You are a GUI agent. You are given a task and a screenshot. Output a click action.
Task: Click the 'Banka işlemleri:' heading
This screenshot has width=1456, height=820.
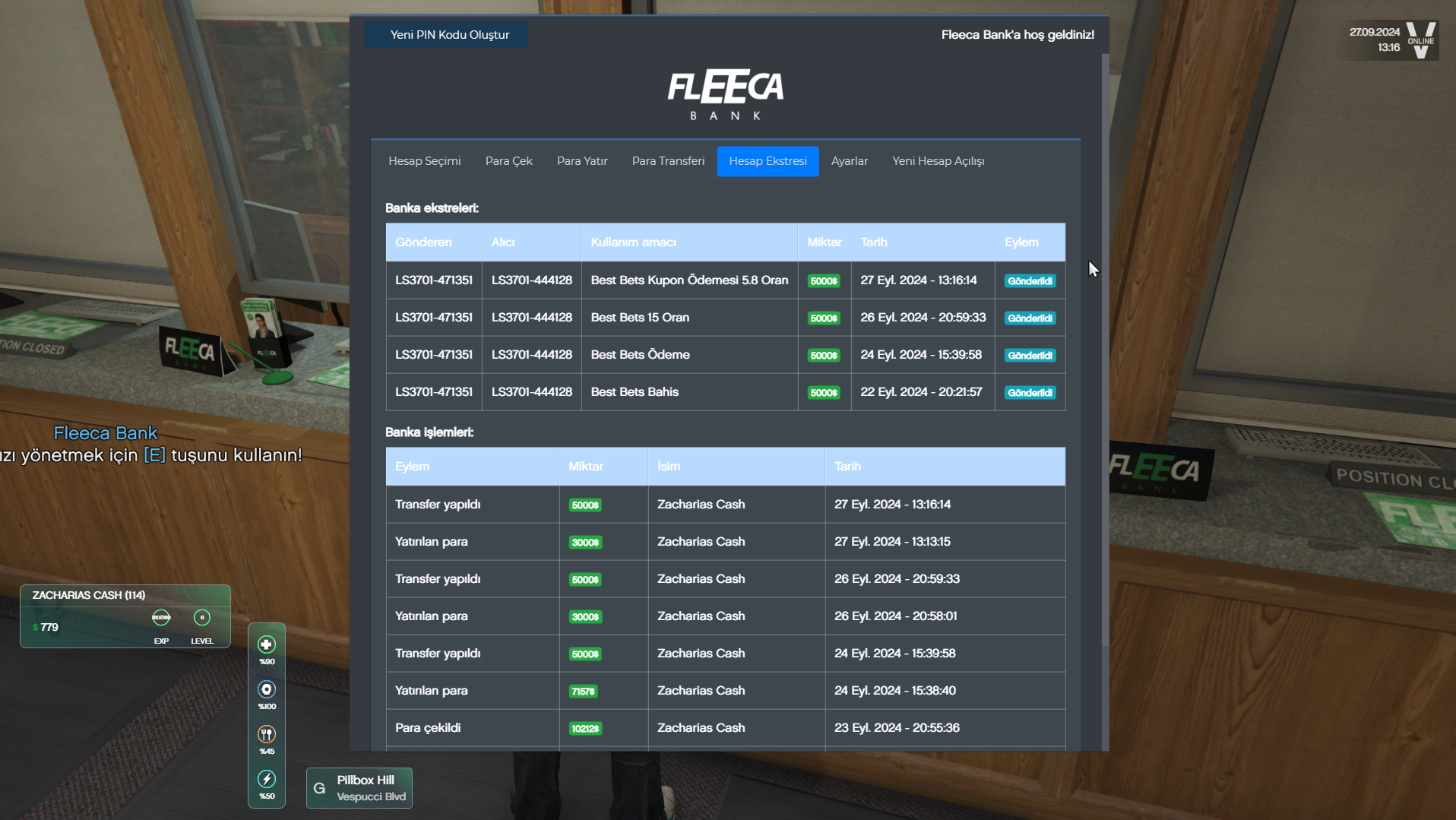click(429, 432)
